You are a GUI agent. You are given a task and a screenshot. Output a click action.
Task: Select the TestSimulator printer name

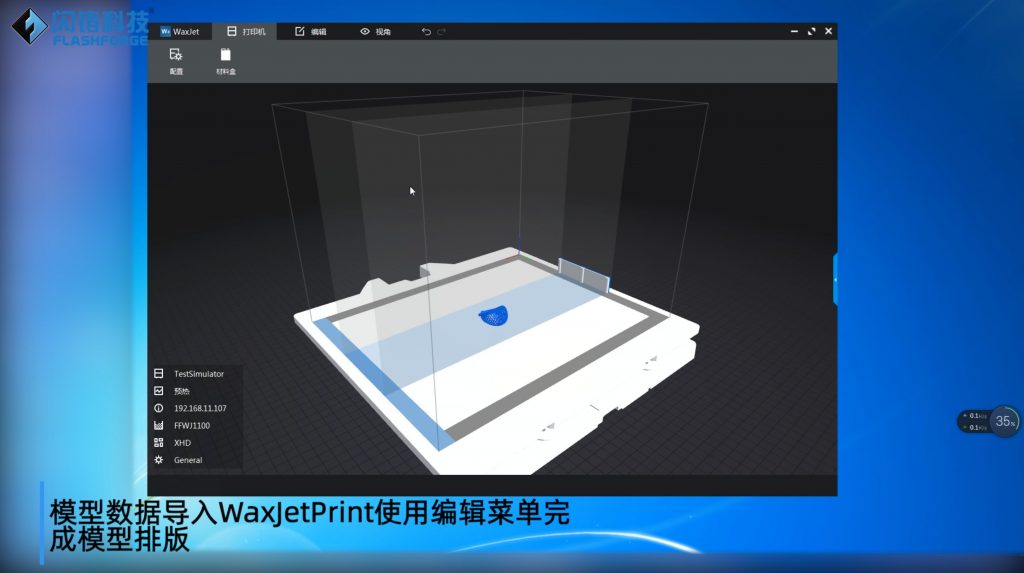(199, 374)
